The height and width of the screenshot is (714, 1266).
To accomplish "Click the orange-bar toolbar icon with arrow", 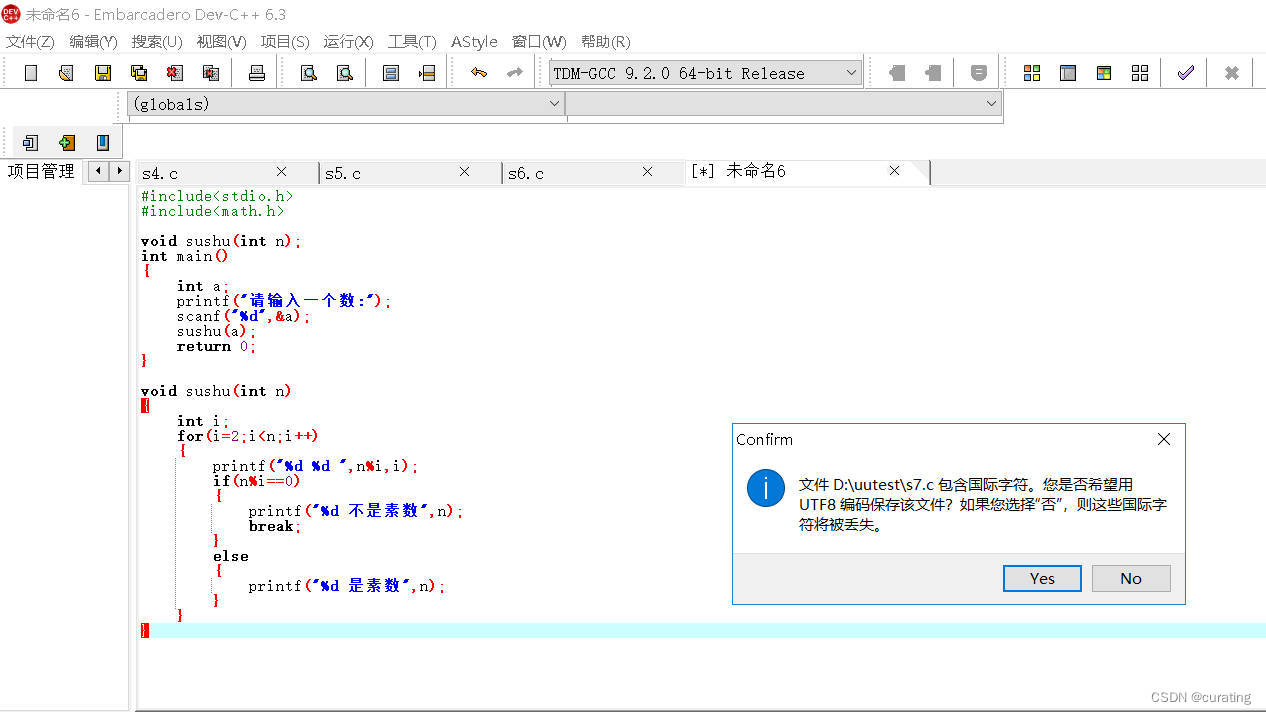I will point(427,73).
